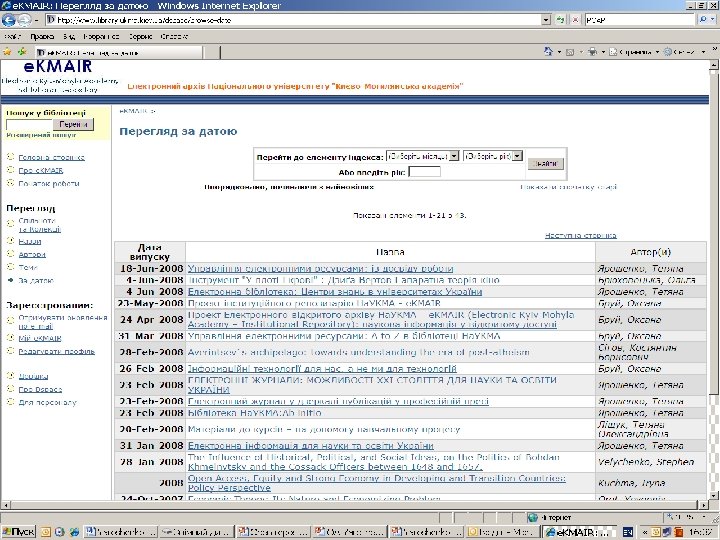
Task: Click the magnifier search icon in the toolbar
Action: 703,20
